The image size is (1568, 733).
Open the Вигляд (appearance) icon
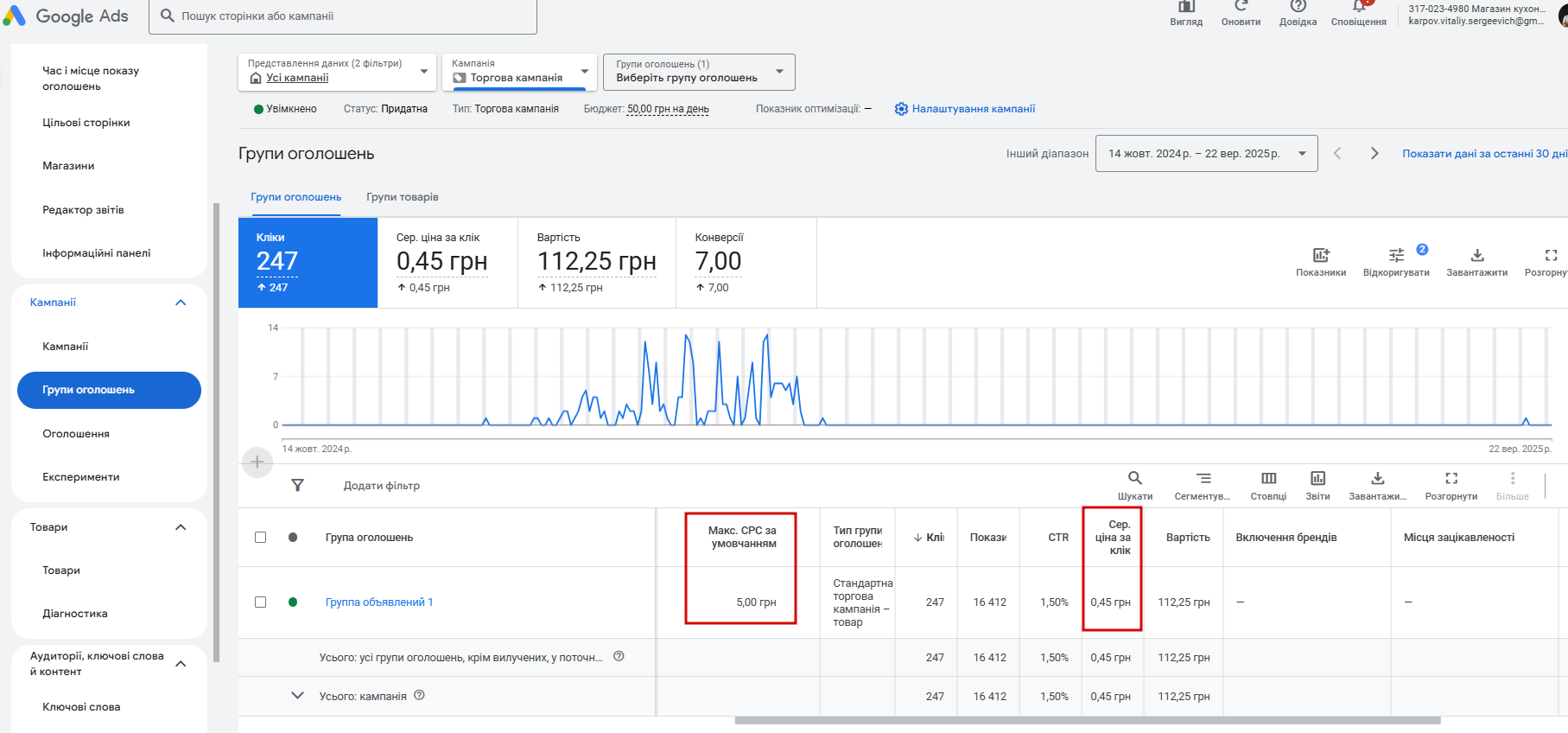click(1186, 7)
